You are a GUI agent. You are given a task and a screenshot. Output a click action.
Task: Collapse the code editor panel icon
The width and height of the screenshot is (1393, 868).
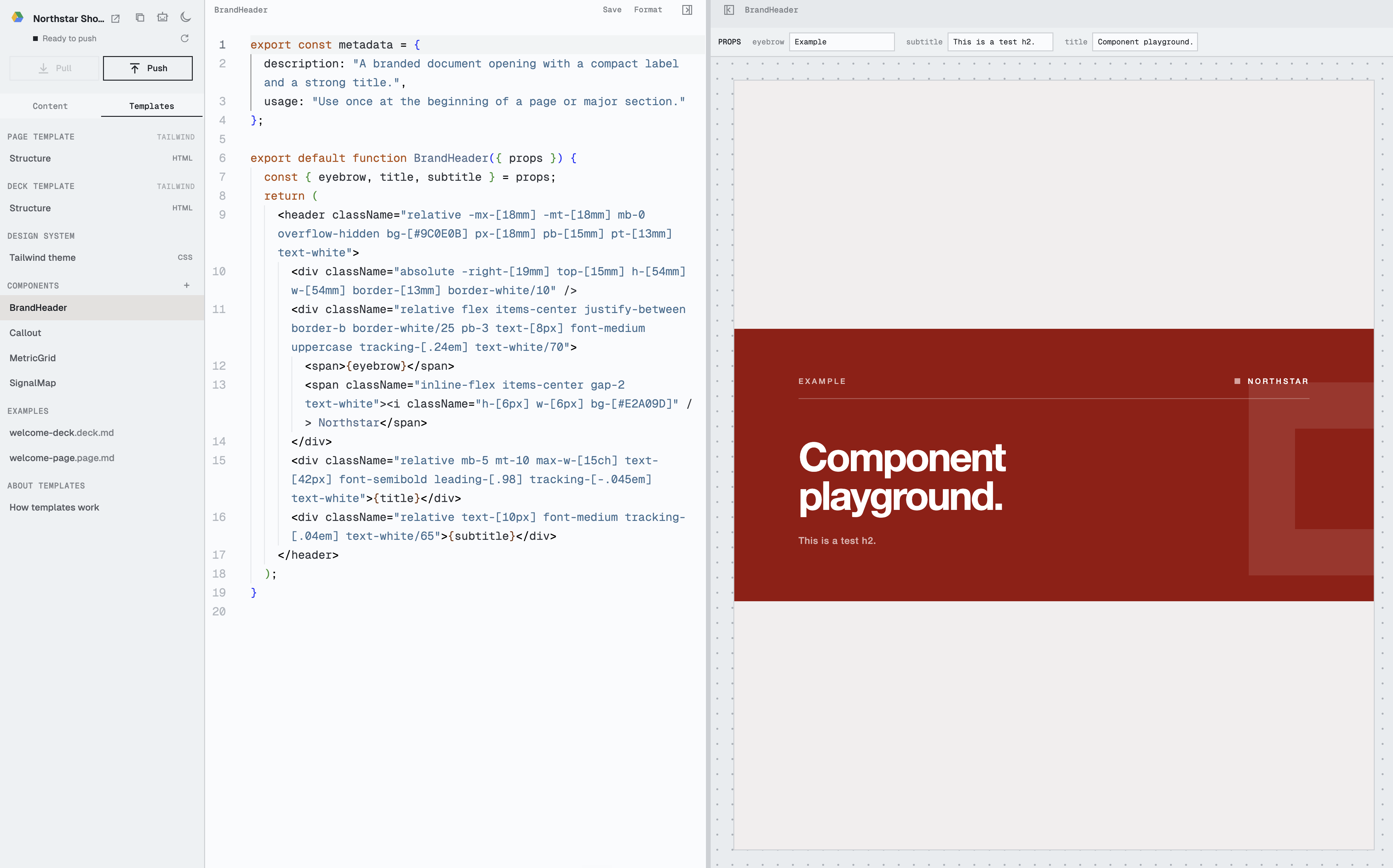[687, 10]
